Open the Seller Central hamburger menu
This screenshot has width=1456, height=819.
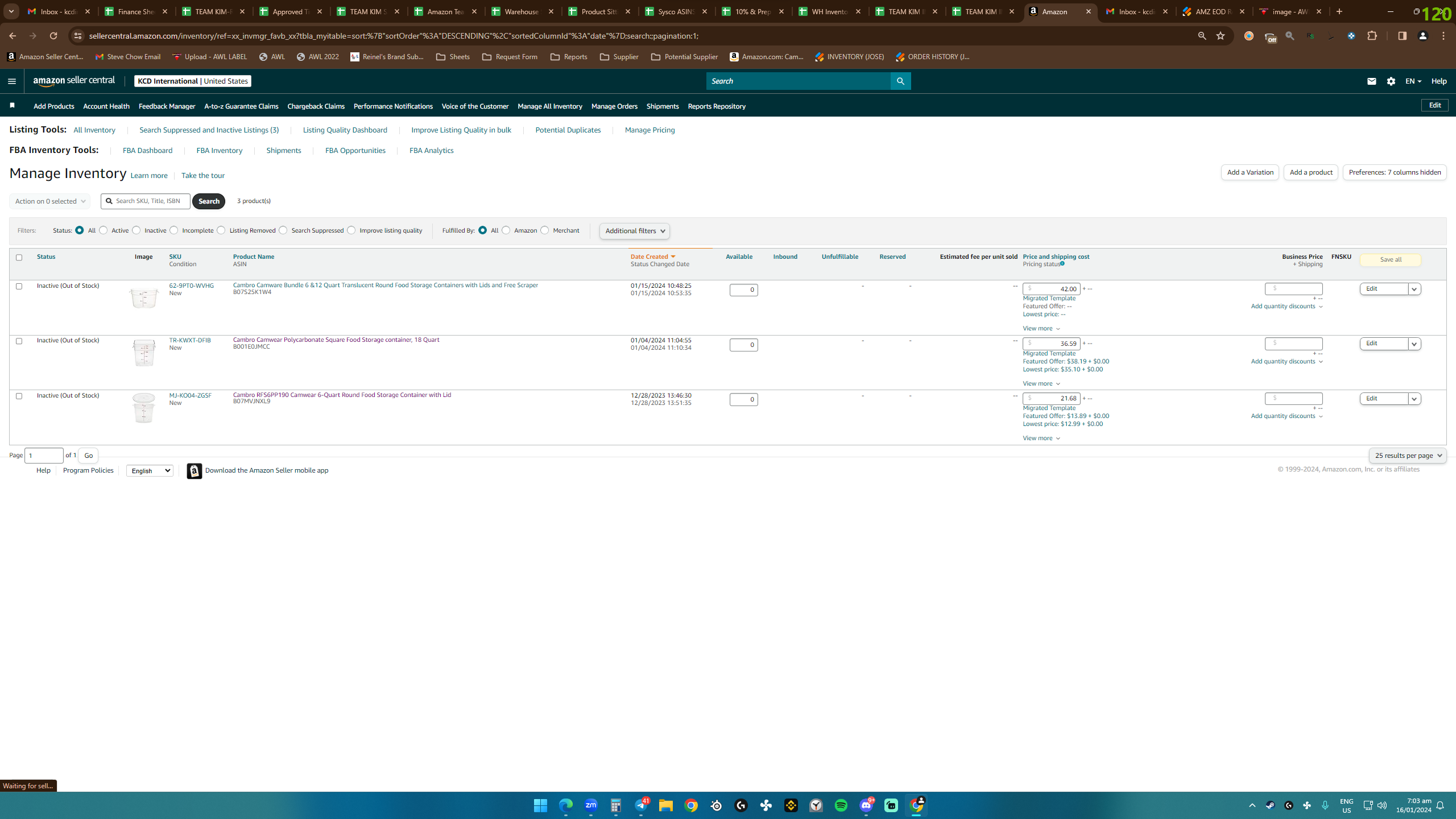coord(11,81)
